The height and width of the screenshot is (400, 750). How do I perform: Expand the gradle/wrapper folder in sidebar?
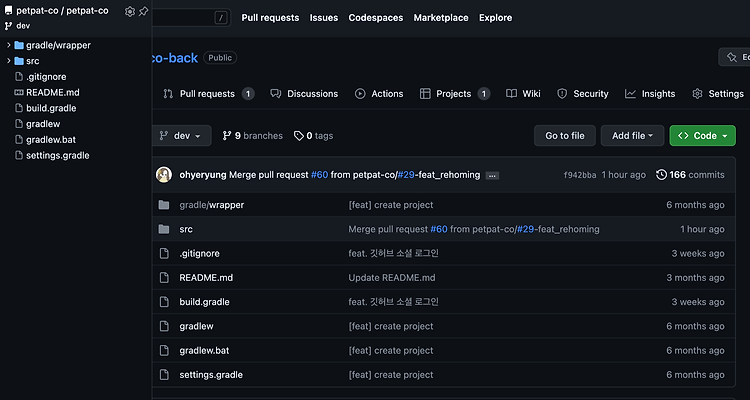click(9, 45)
